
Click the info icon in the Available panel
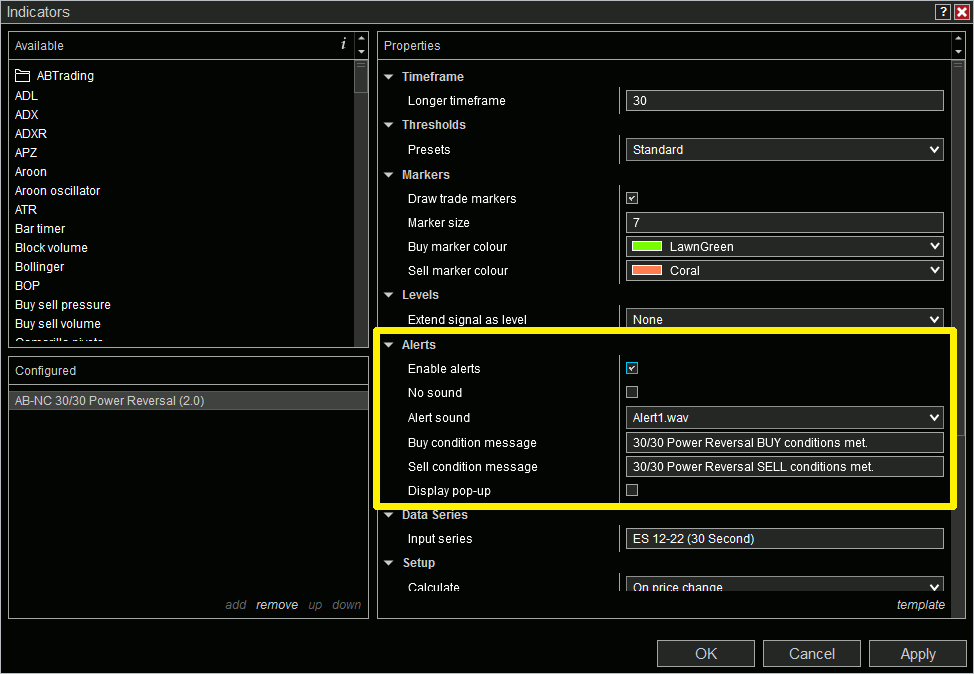(343, 45)
